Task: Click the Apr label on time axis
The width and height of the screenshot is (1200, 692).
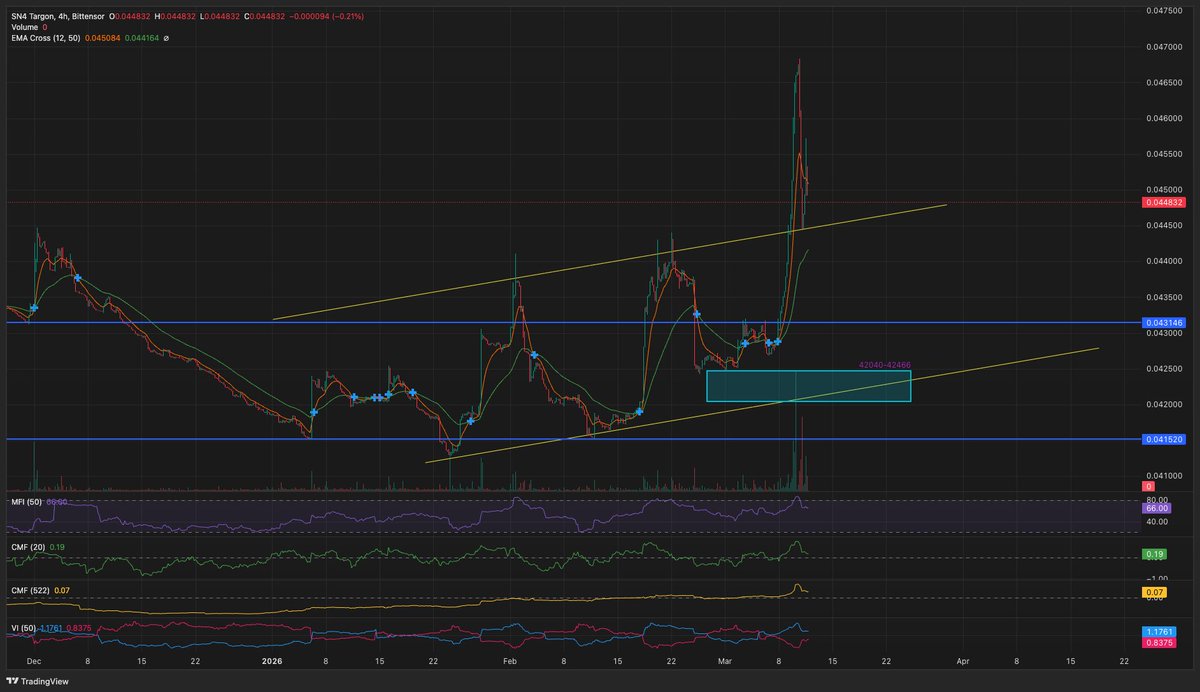Action: pos(963,661)
